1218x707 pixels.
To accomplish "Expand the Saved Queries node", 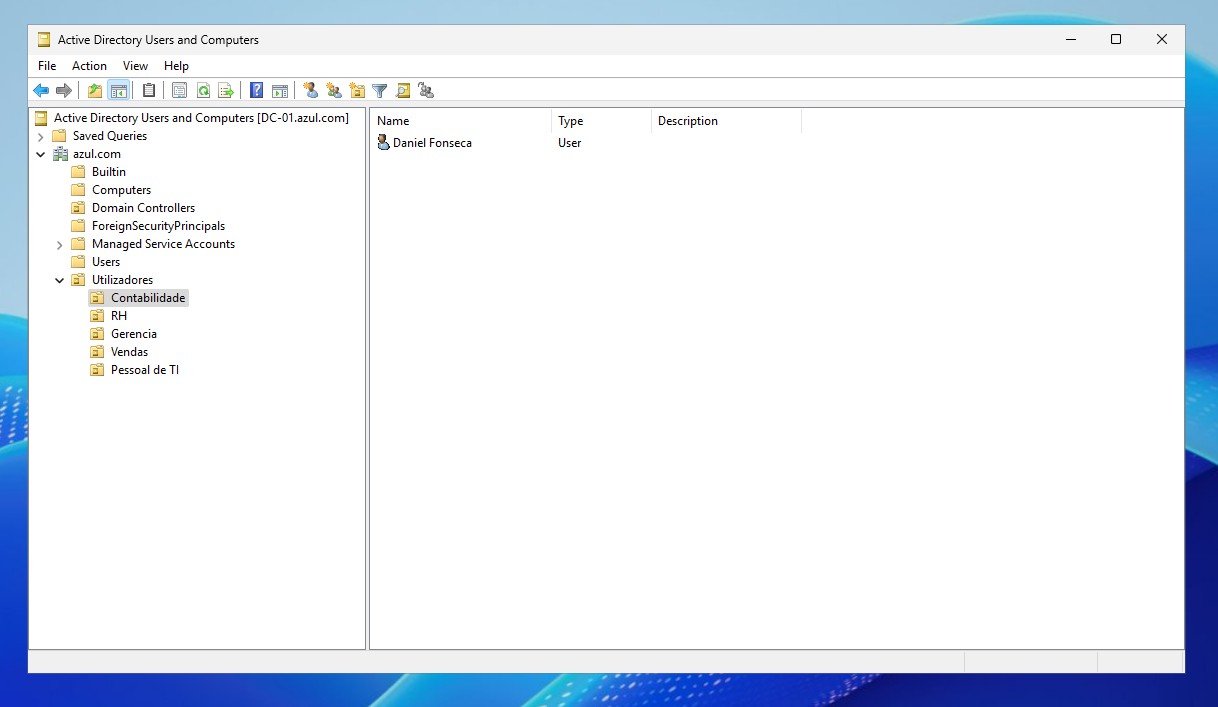I will coord(41,136).
